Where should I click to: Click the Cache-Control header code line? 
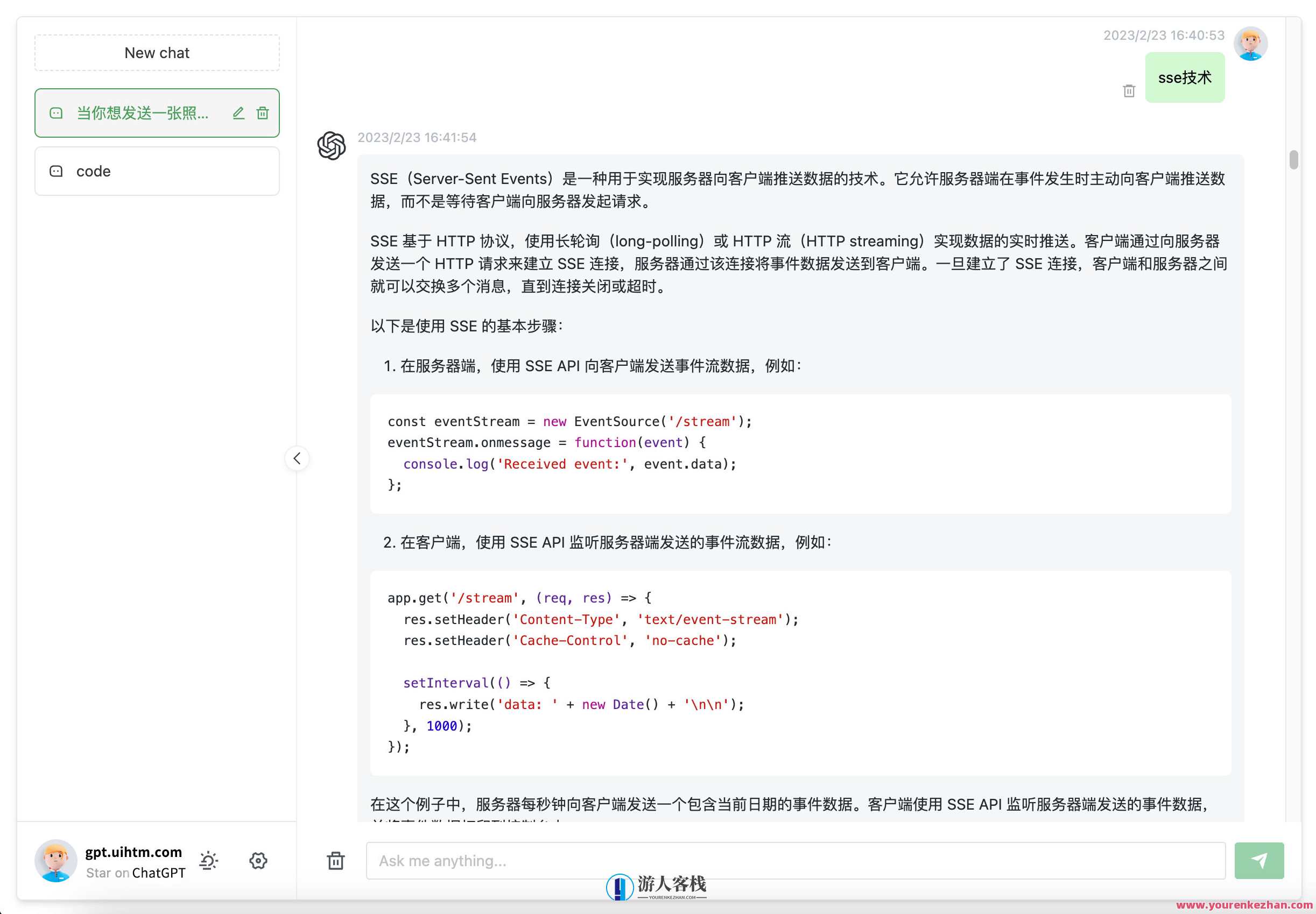coord(569,640)
